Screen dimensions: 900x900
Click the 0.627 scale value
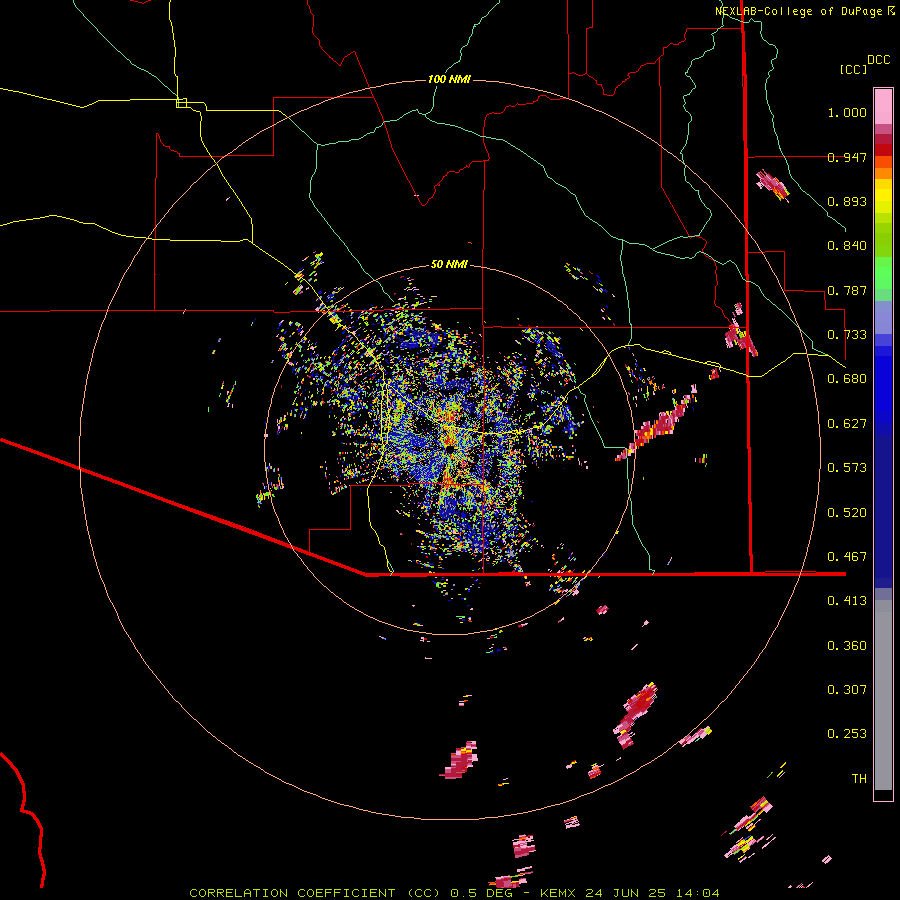(847, 424)
